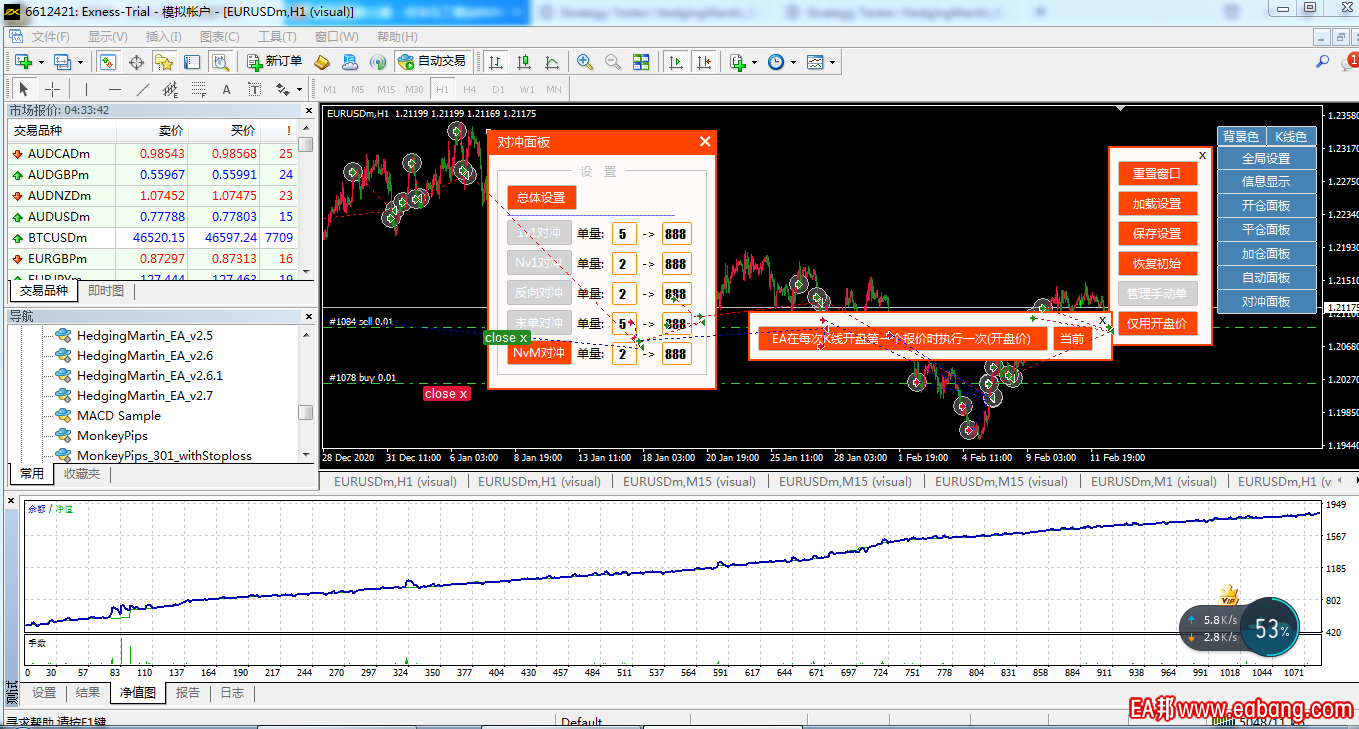Select the crosshair tool
Viewport: 1359px width, 729px height.
[53, 89]
